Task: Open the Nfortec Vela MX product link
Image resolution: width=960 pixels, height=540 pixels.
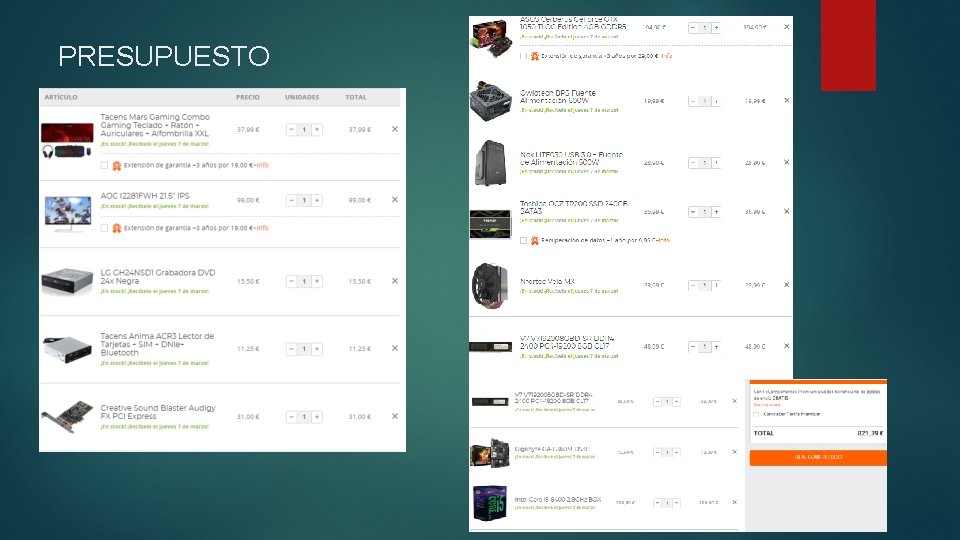Action: 547,282
